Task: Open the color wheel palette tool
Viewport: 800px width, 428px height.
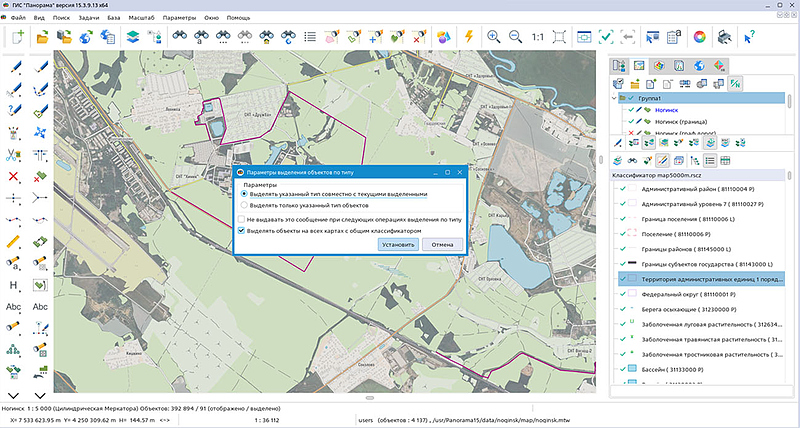Action: pyautogui.click(x=700, y=37)
